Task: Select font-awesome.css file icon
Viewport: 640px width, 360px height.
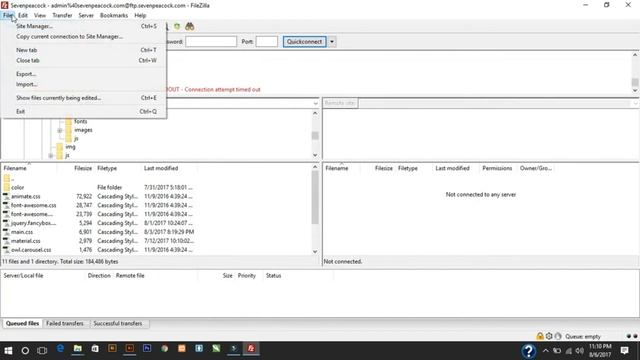Action: tap(6, 205)
